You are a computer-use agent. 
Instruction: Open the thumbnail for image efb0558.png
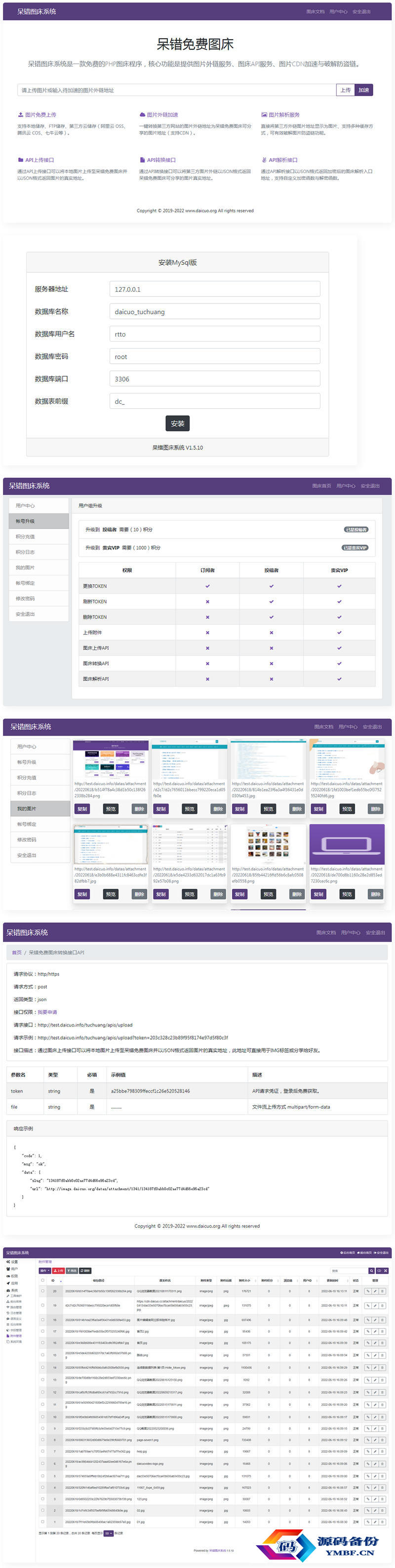pyautogui.click(x=268, y=844)
